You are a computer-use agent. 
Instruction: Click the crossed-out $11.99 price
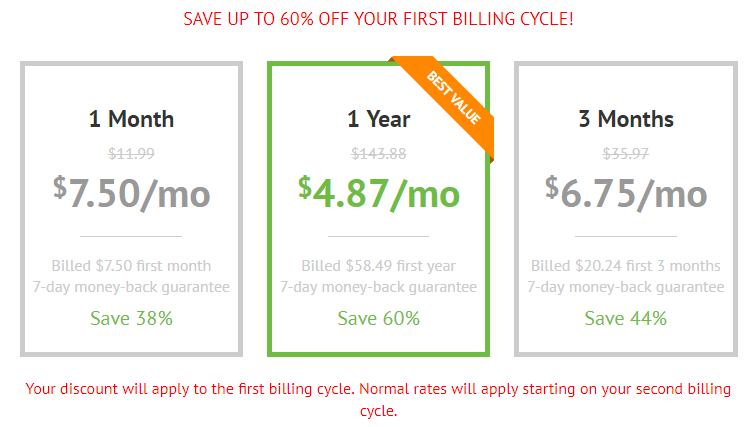coord(132,153)
